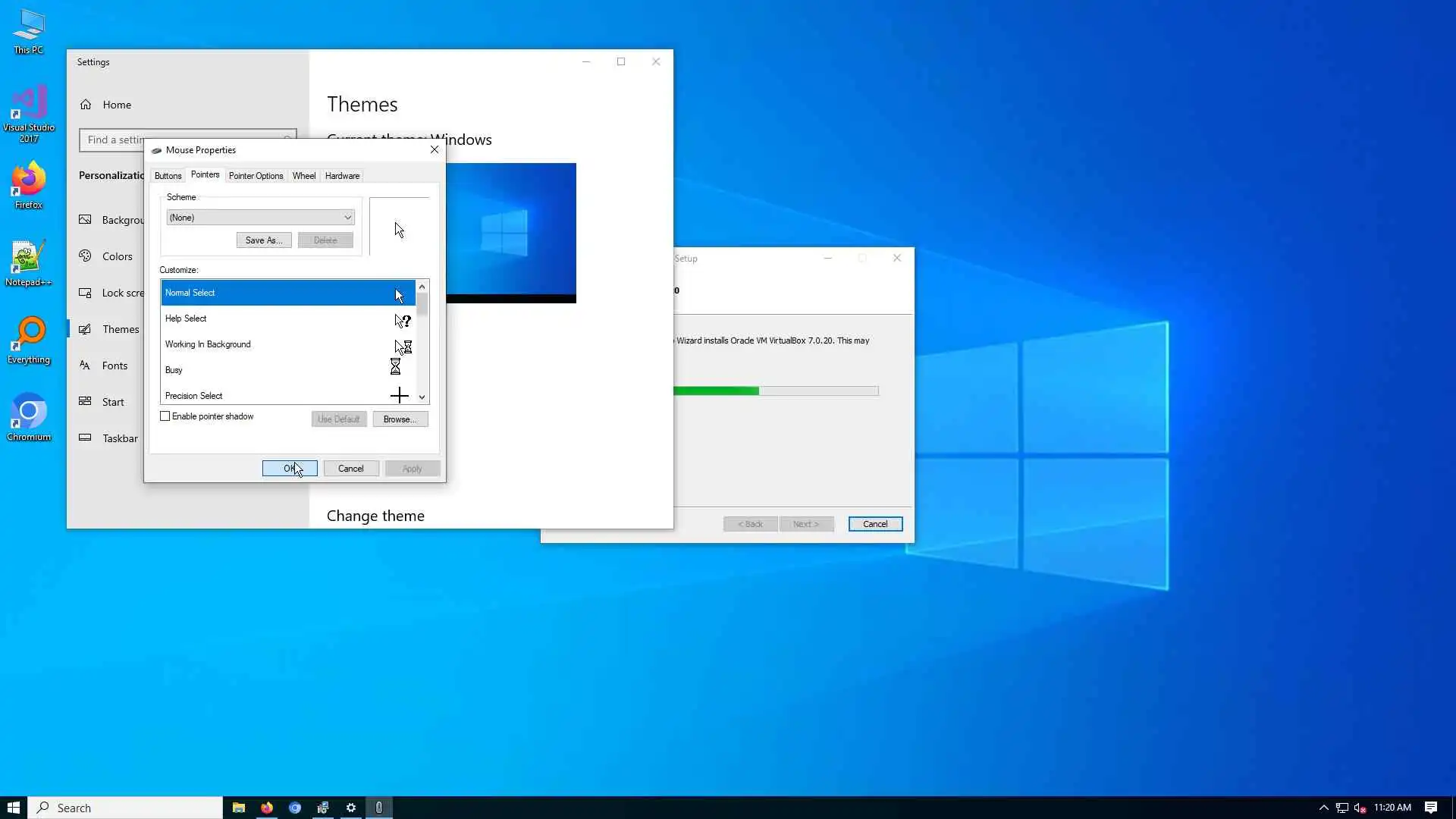Switch to Pointer Options tab

256,176
